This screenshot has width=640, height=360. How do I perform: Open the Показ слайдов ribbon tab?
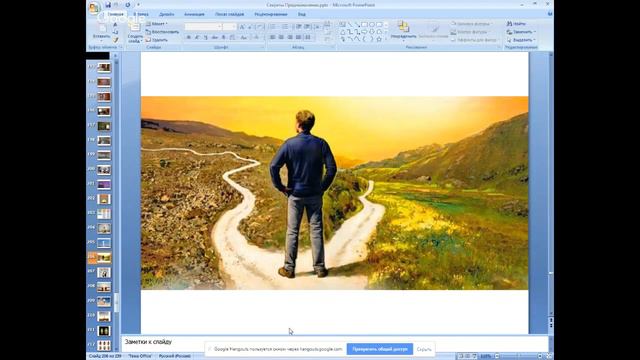point(229,14)
